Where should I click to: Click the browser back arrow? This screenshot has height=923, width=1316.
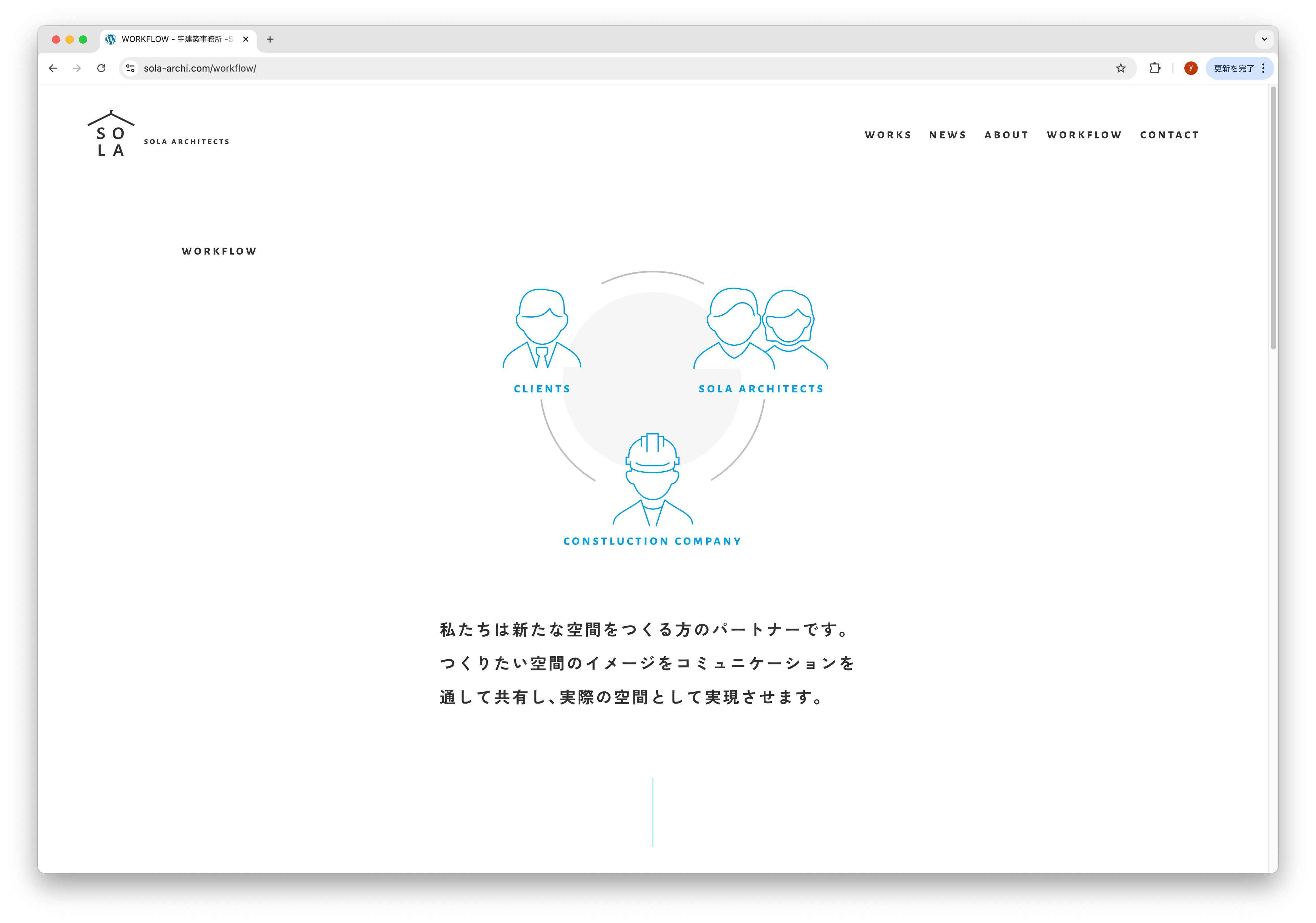click(x=53, y=68)
